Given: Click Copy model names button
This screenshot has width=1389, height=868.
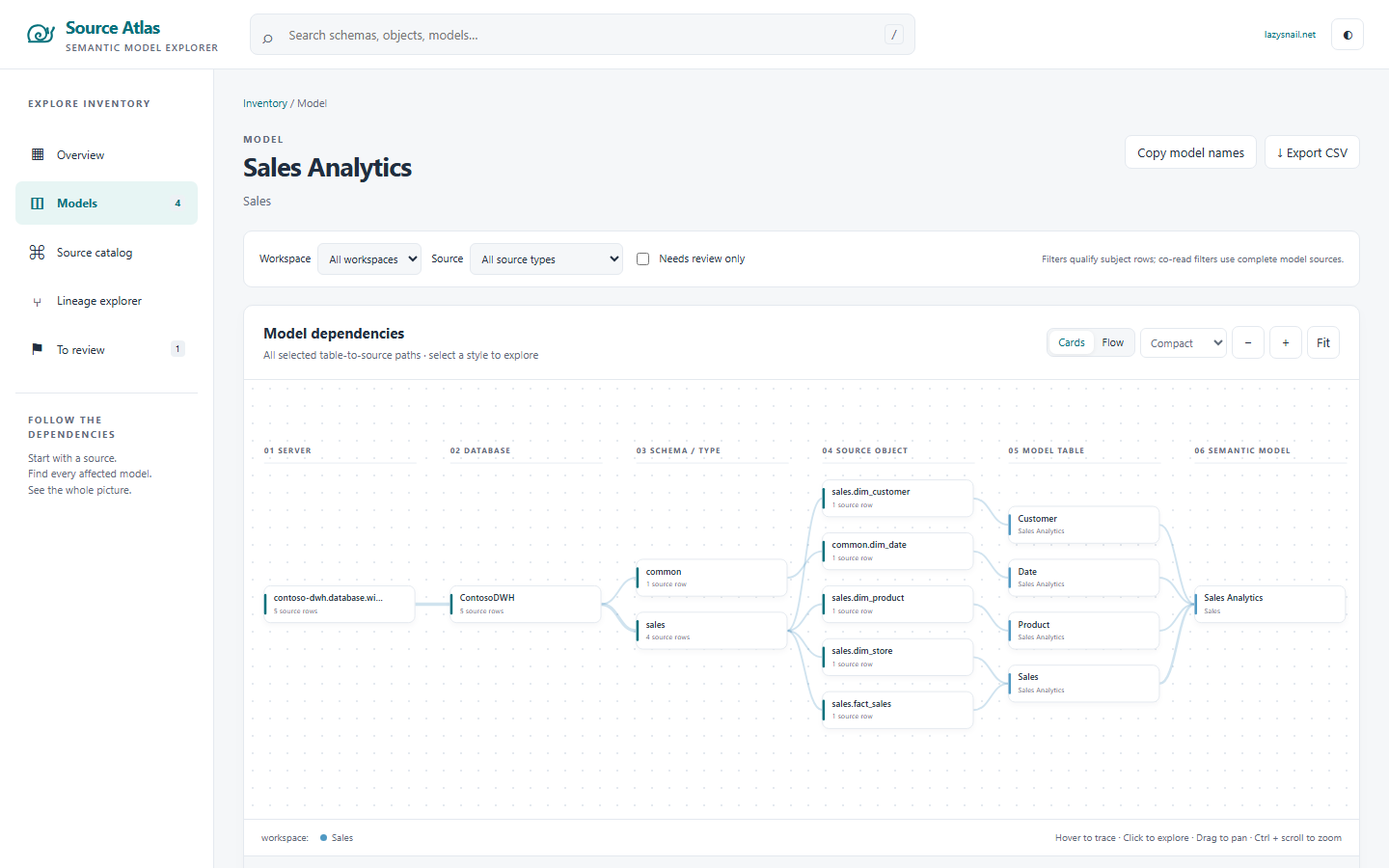Looking at the screenshot, I should pos(1190,152).
